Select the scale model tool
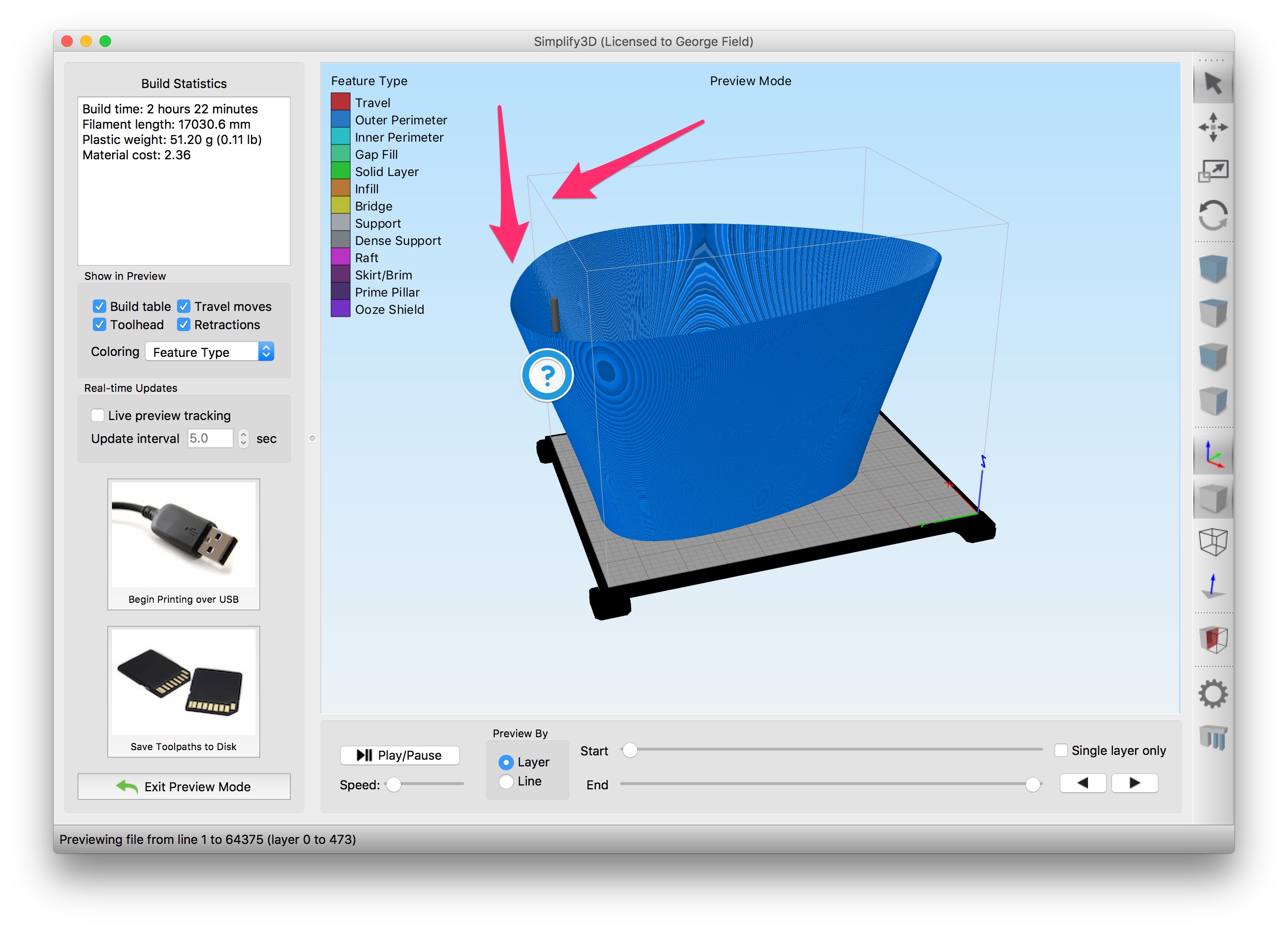This screenshot has height=930, width=1288. click(1212, 171)
